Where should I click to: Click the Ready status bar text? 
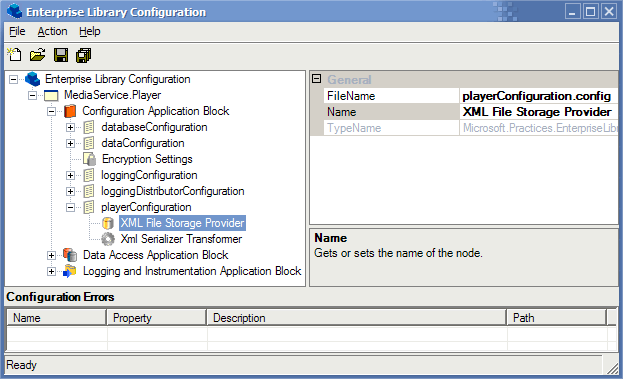(21, 365)
